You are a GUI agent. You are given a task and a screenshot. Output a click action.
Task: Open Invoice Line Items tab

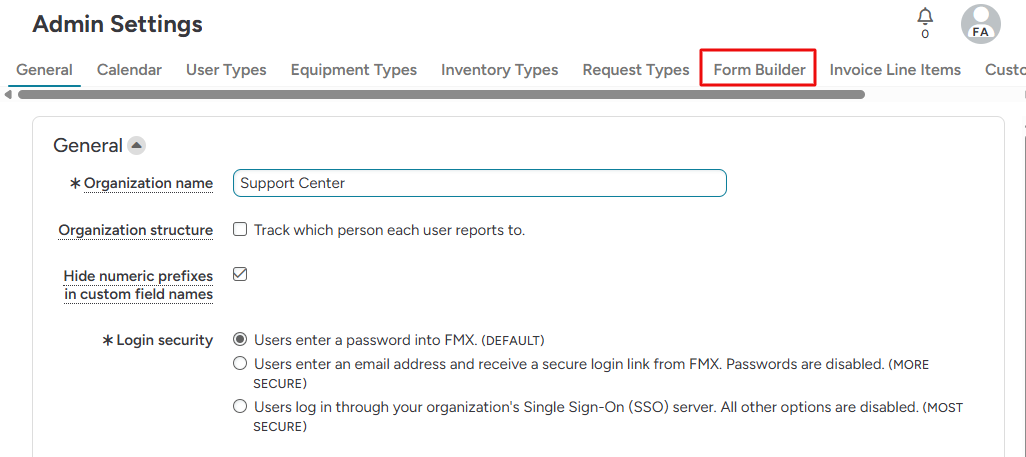895,70
